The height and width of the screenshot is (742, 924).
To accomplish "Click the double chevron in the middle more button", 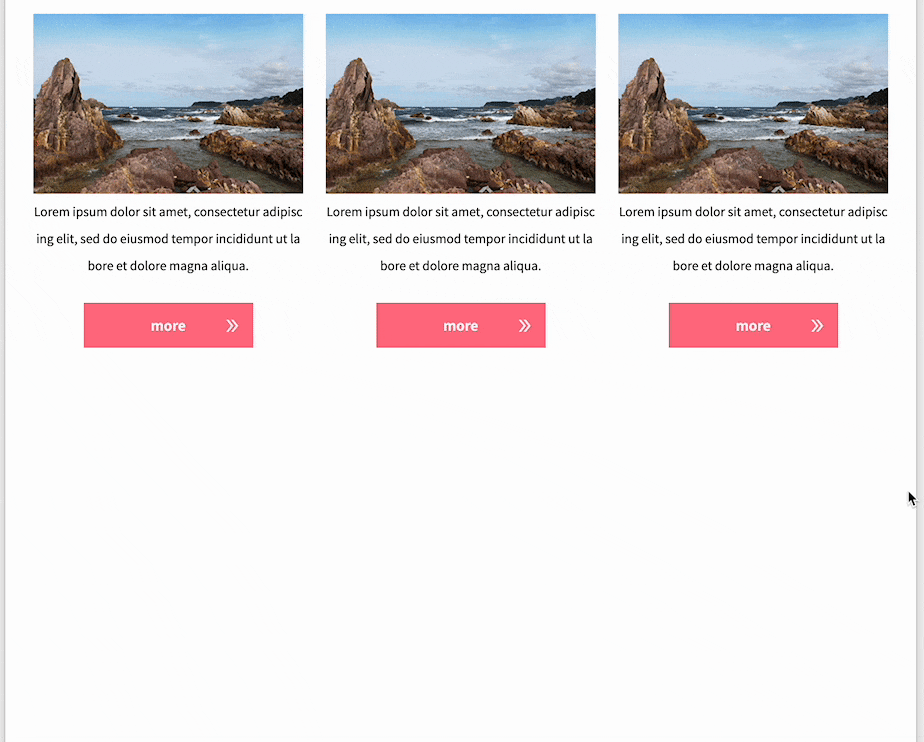I will pyautogui.click(x=524, y=326).
